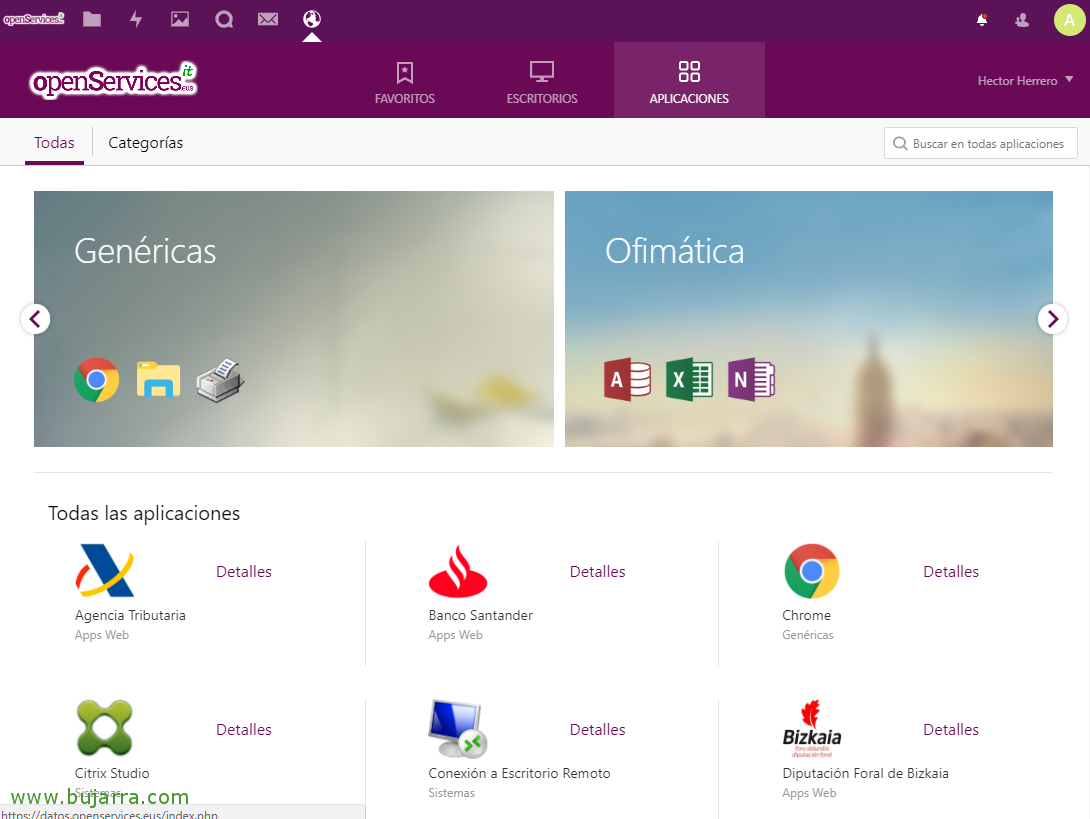Show next category with right carousel arrow
The width and height of the screenshot is (1090, 819).
pos(1052,319)
